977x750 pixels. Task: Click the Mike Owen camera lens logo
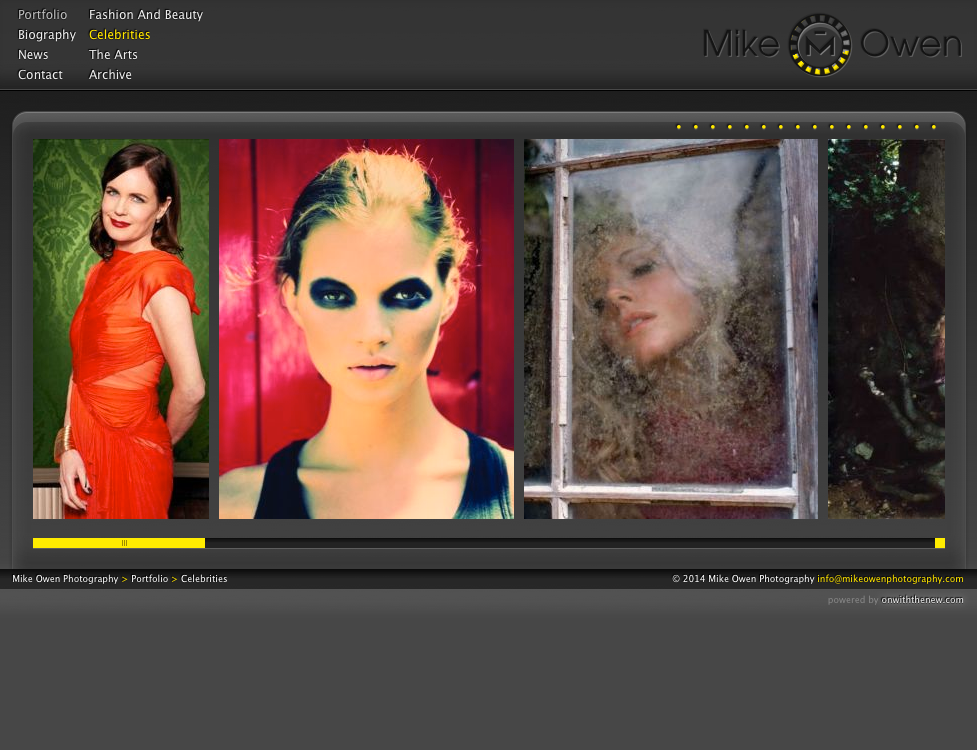820,45
